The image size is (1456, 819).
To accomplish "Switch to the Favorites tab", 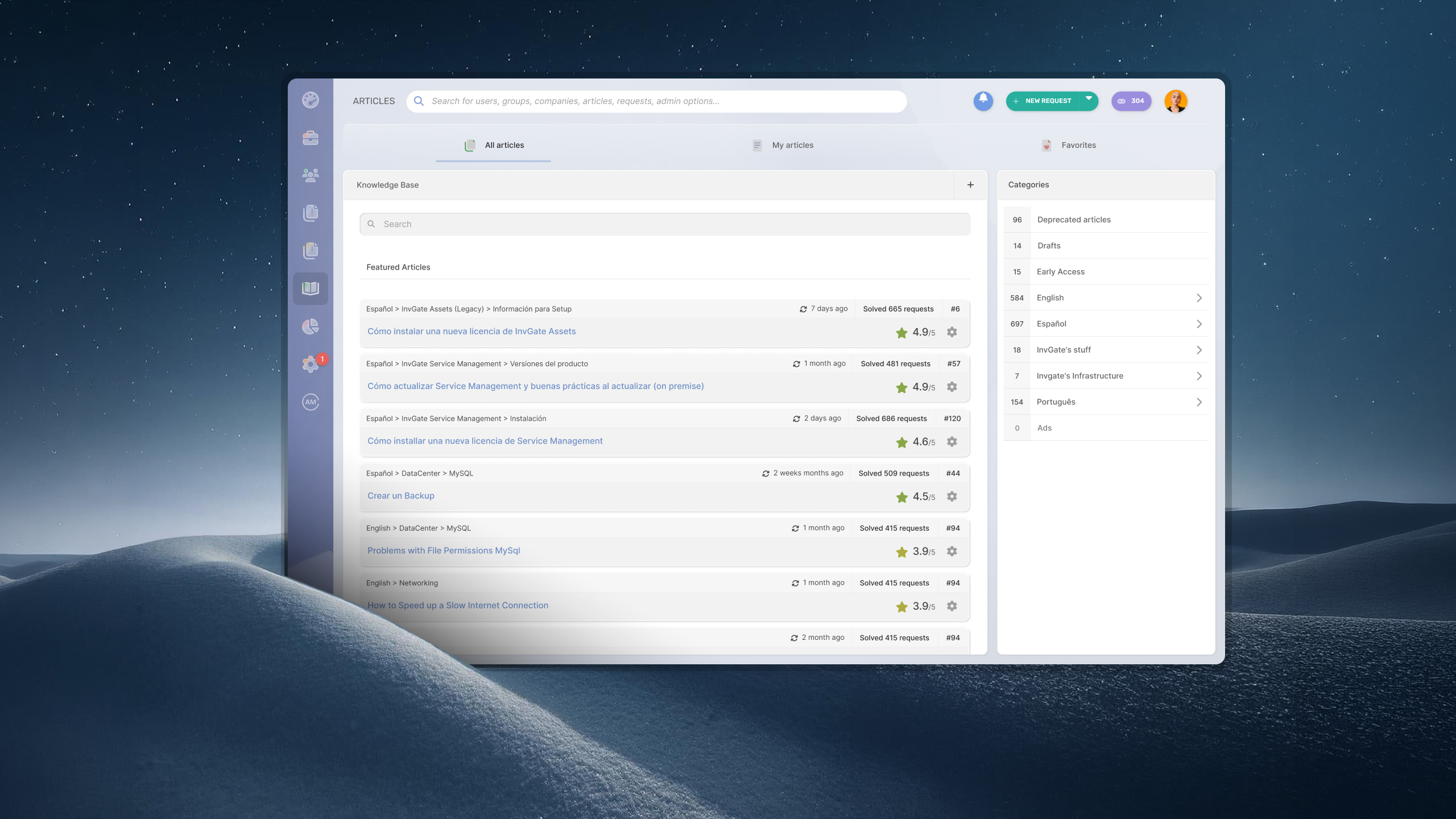I will [x=1069, y=146].
